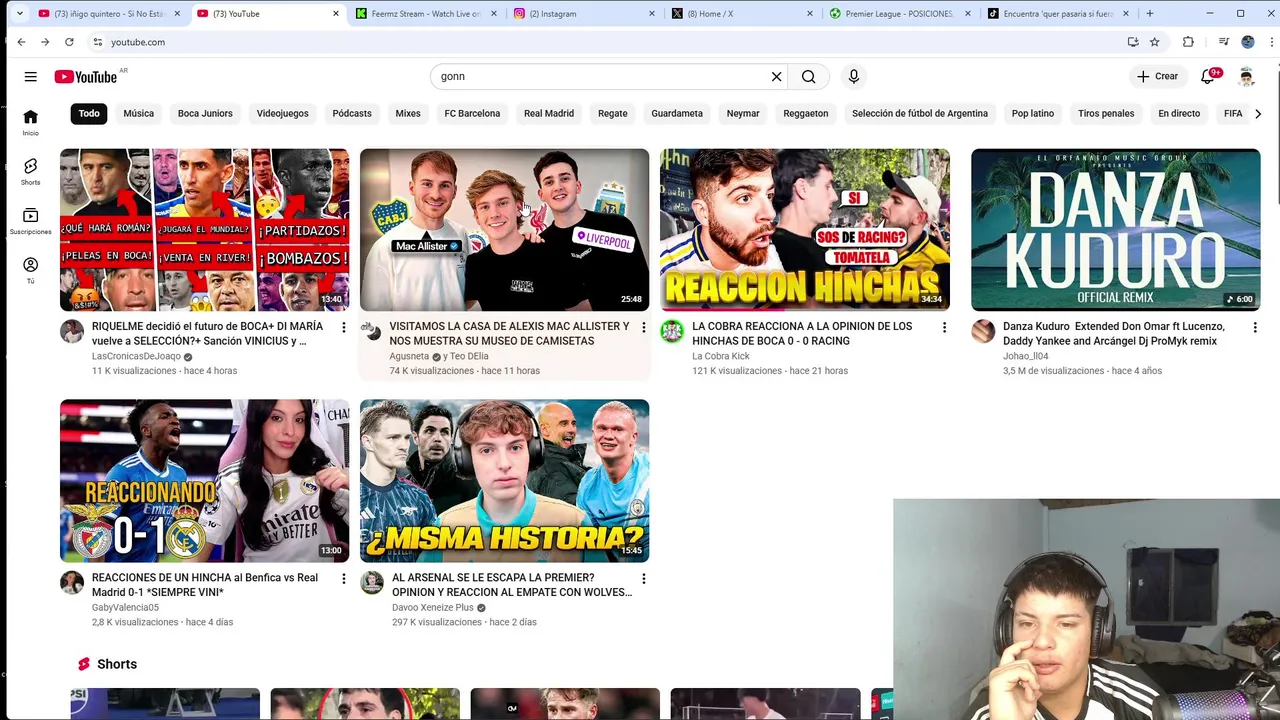The height and width of the screenshot is (720, 1280).
Task: Select the FC Barcelona filter chip
Action: tap(472, 113)
